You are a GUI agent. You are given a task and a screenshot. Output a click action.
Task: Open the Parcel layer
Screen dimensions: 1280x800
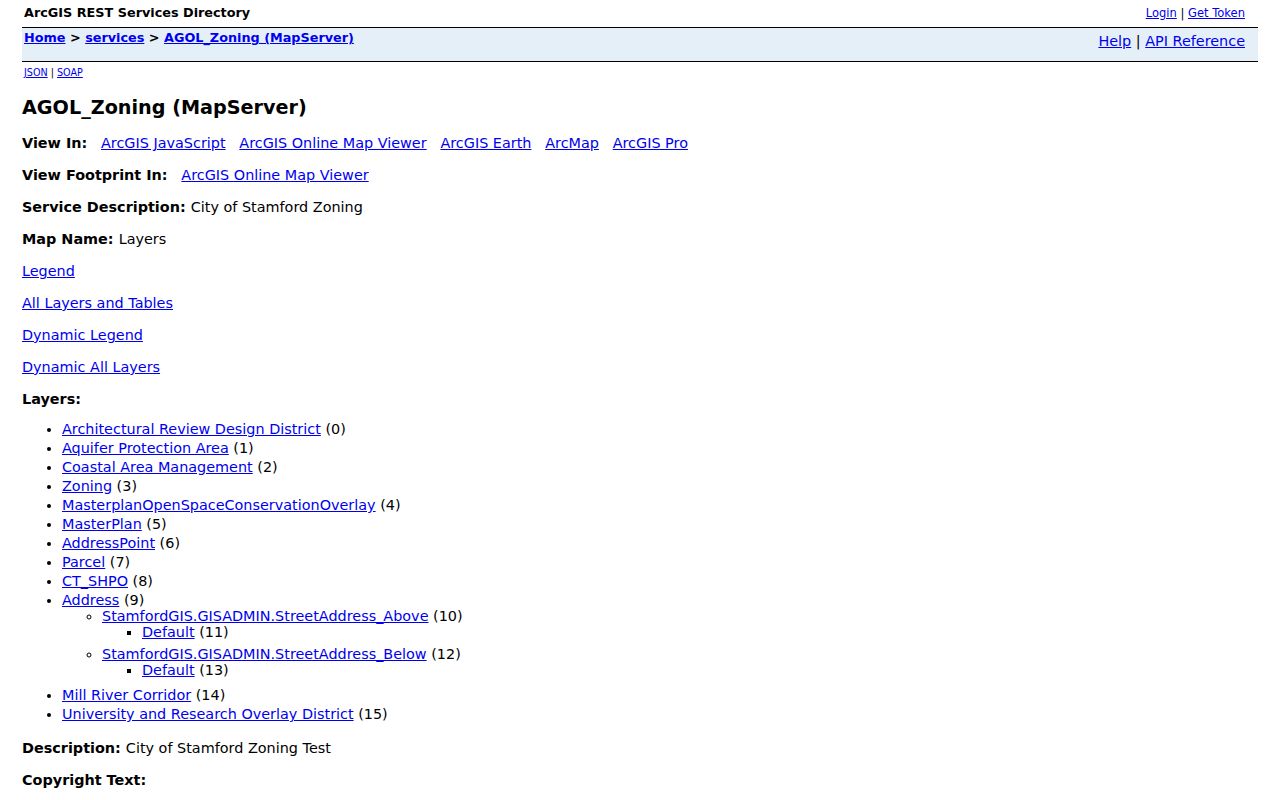click(x=83, y=562)
